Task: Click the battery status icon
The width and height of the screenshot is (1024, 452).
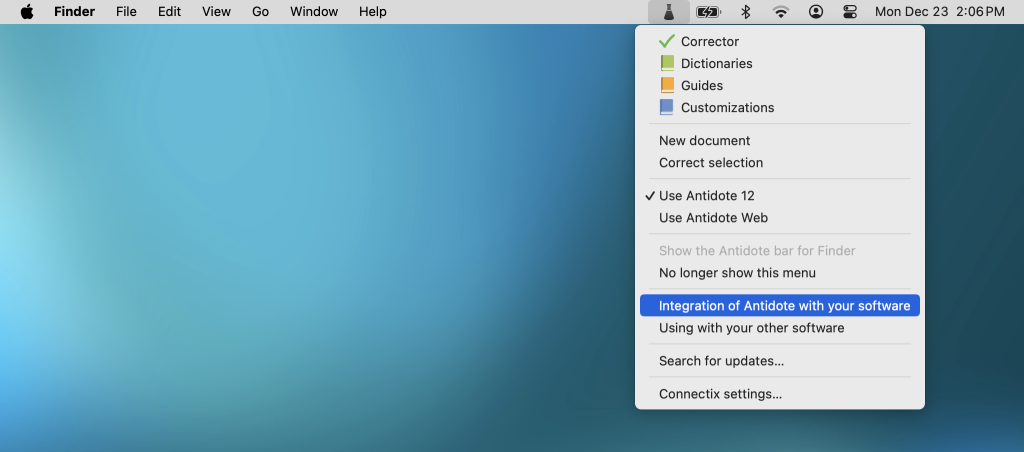Action: (708, 12)
